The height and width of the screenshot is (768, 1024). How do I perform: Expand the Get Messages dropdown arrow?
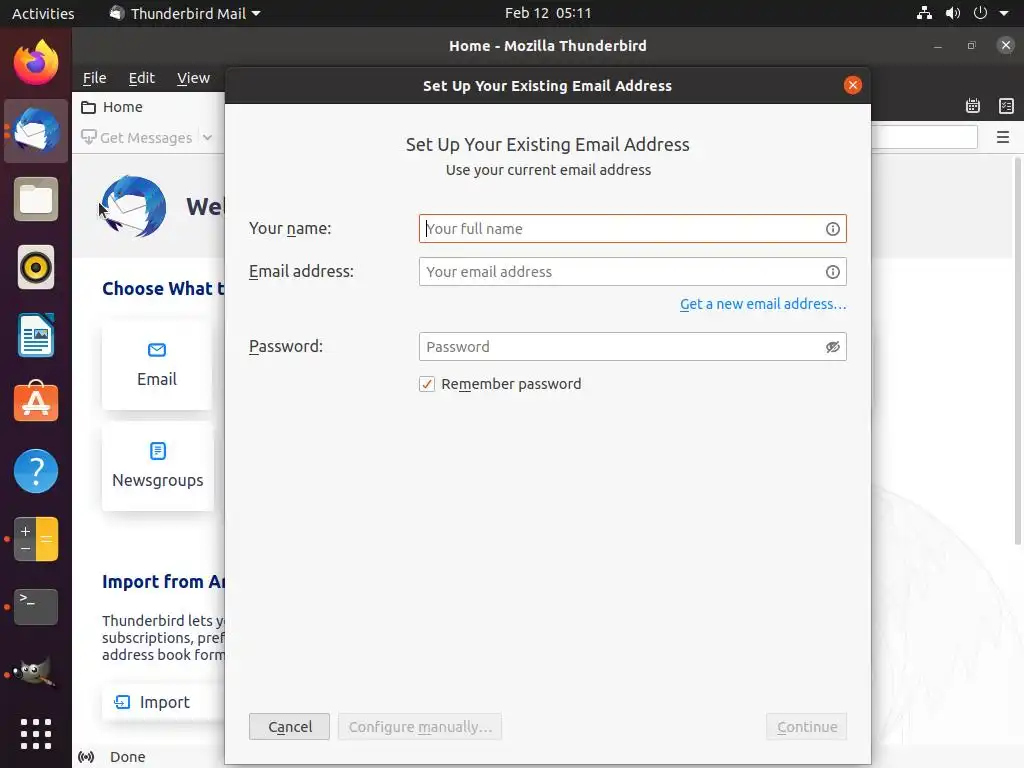(x=208, y=138)
